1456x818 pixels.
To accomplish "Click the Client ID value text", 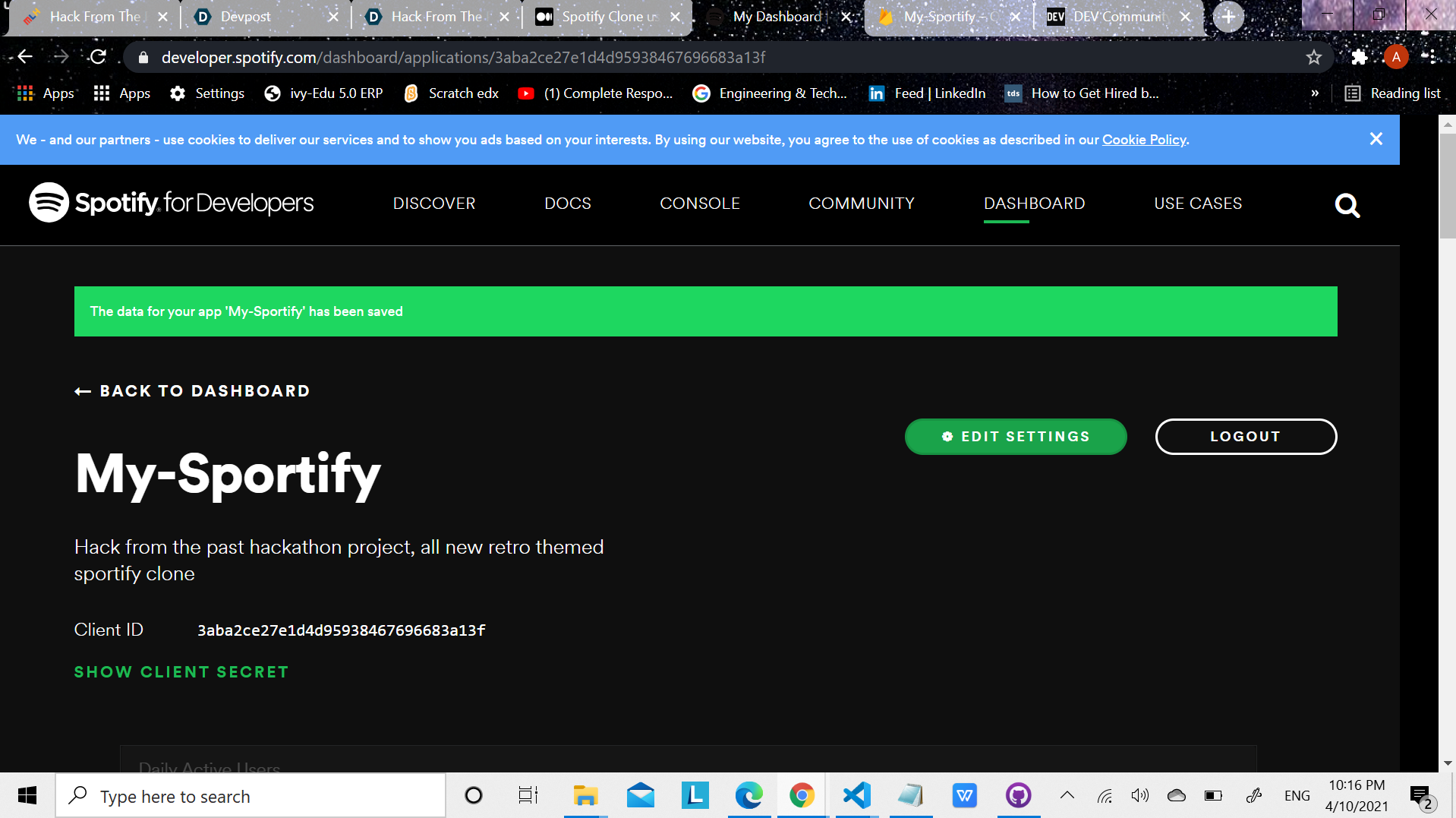I will point(342,630).
